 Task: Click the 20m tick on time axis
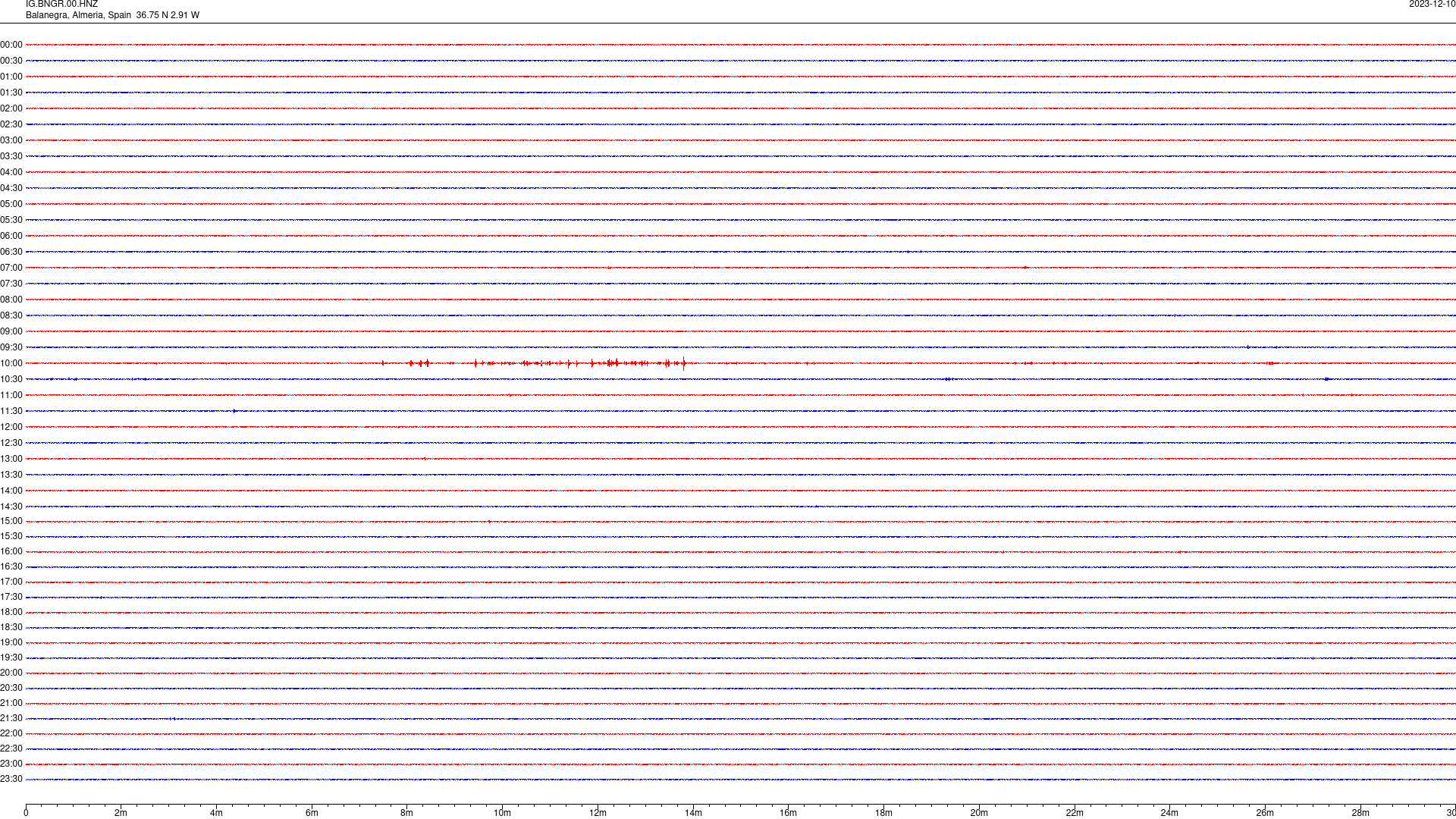coord(979,813)
